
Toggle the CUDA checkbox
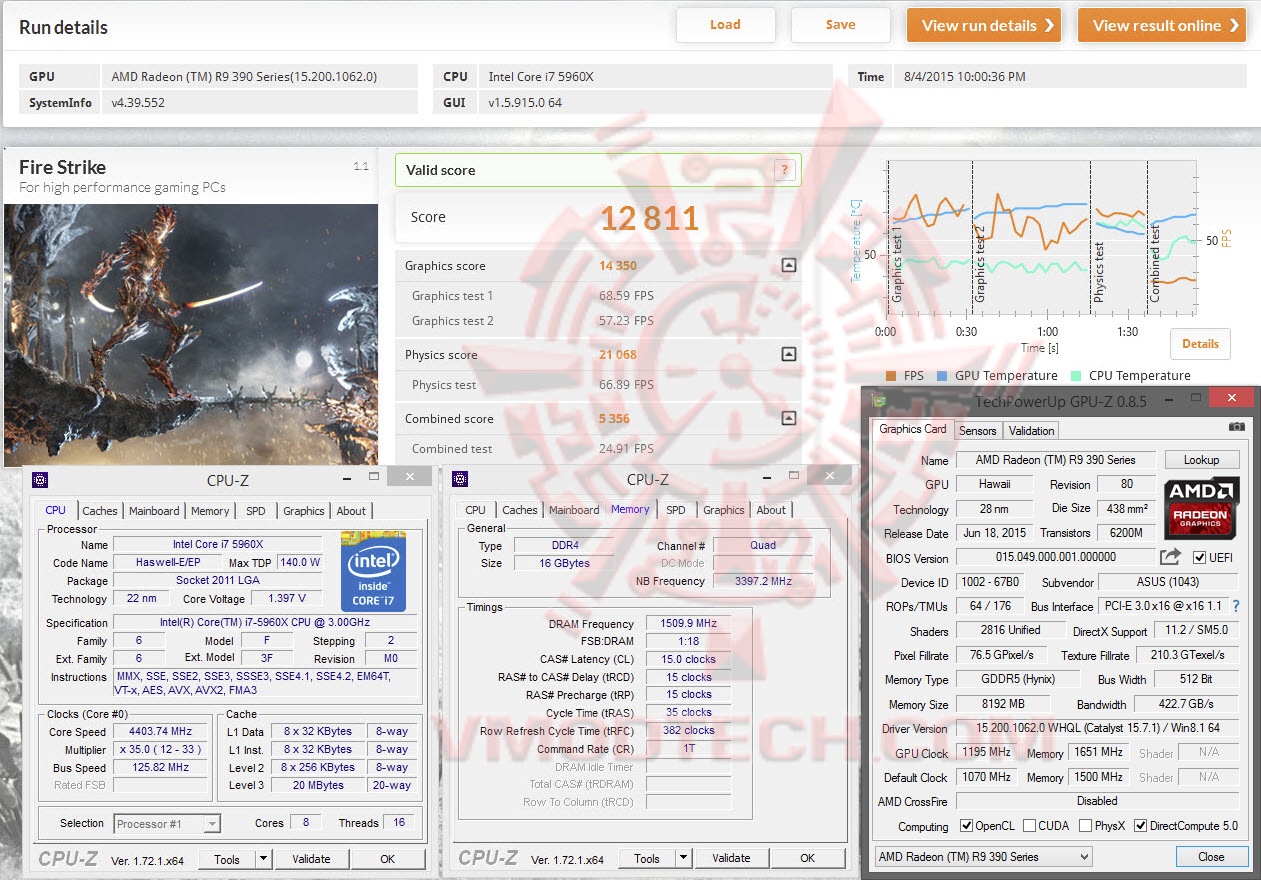tap(1029, 826)
